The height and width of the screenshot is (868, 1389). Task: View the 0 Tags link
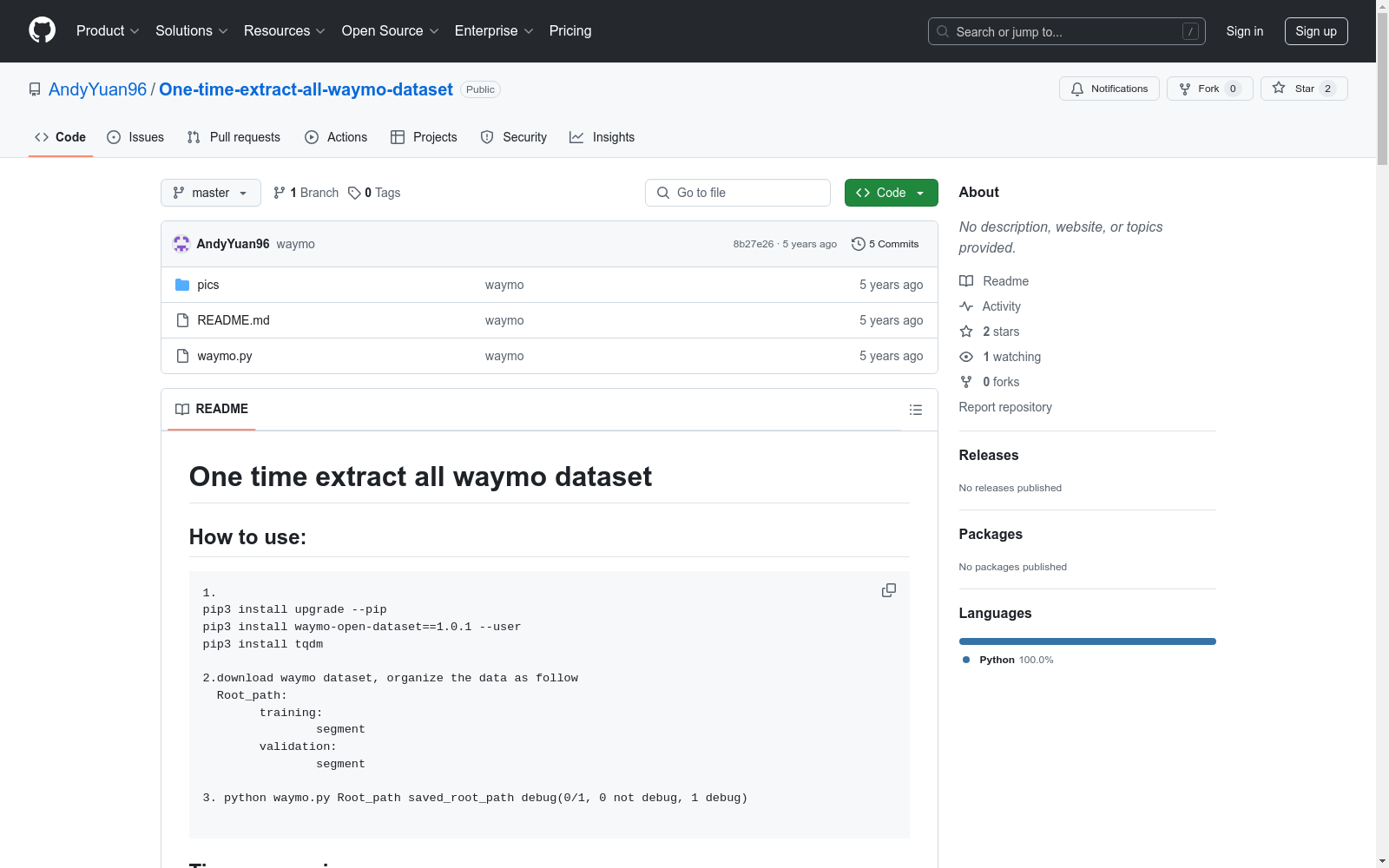pyautogui.click(x=374, y=193)
